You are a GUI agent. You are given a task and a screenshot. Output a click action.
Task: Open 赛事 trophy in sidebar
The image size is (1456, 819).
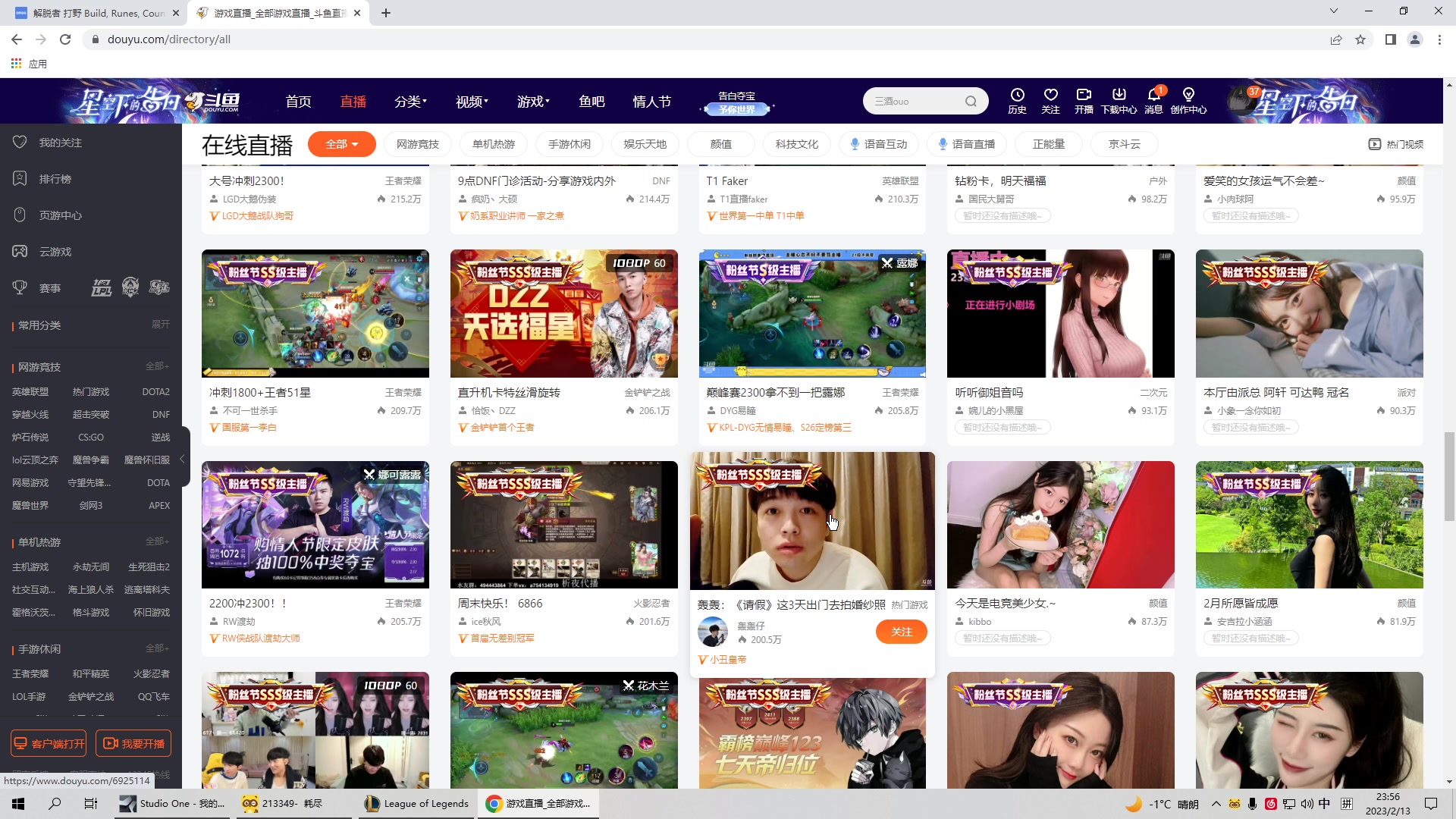38,288
